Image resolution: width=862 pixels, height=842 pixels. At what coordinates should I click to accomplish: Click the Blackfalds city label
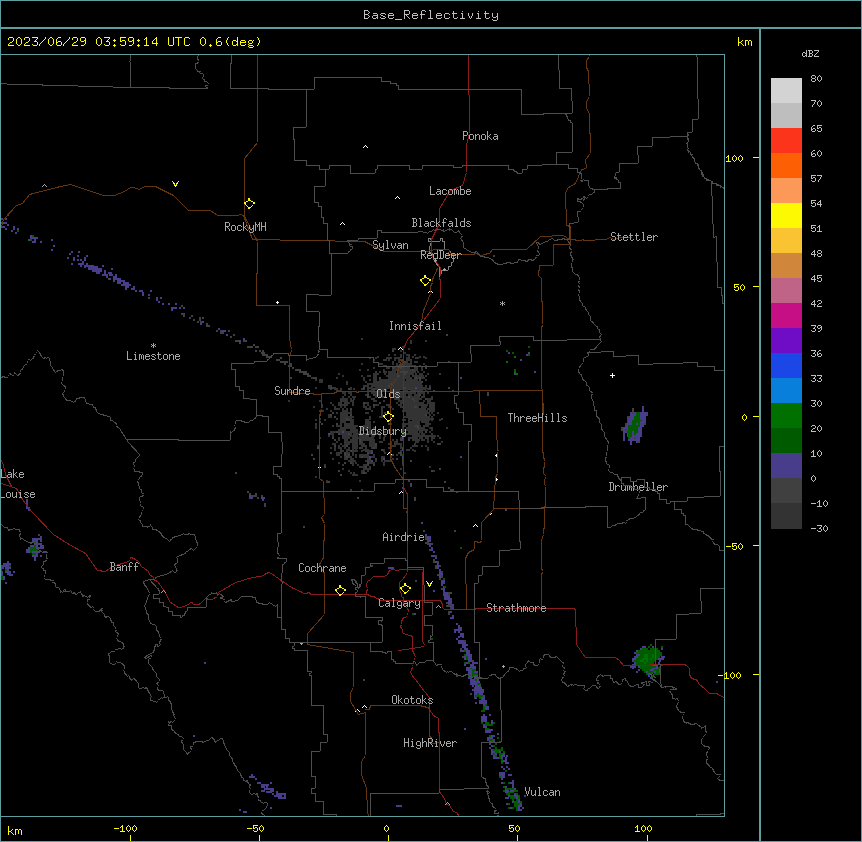point(441,223)
